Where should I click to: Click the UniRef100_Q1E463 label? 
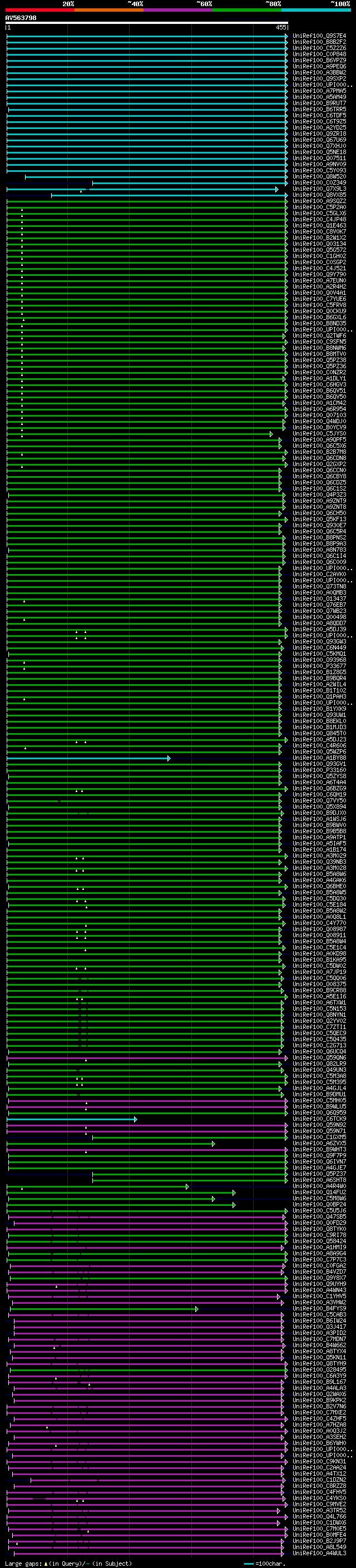(319, 226)
